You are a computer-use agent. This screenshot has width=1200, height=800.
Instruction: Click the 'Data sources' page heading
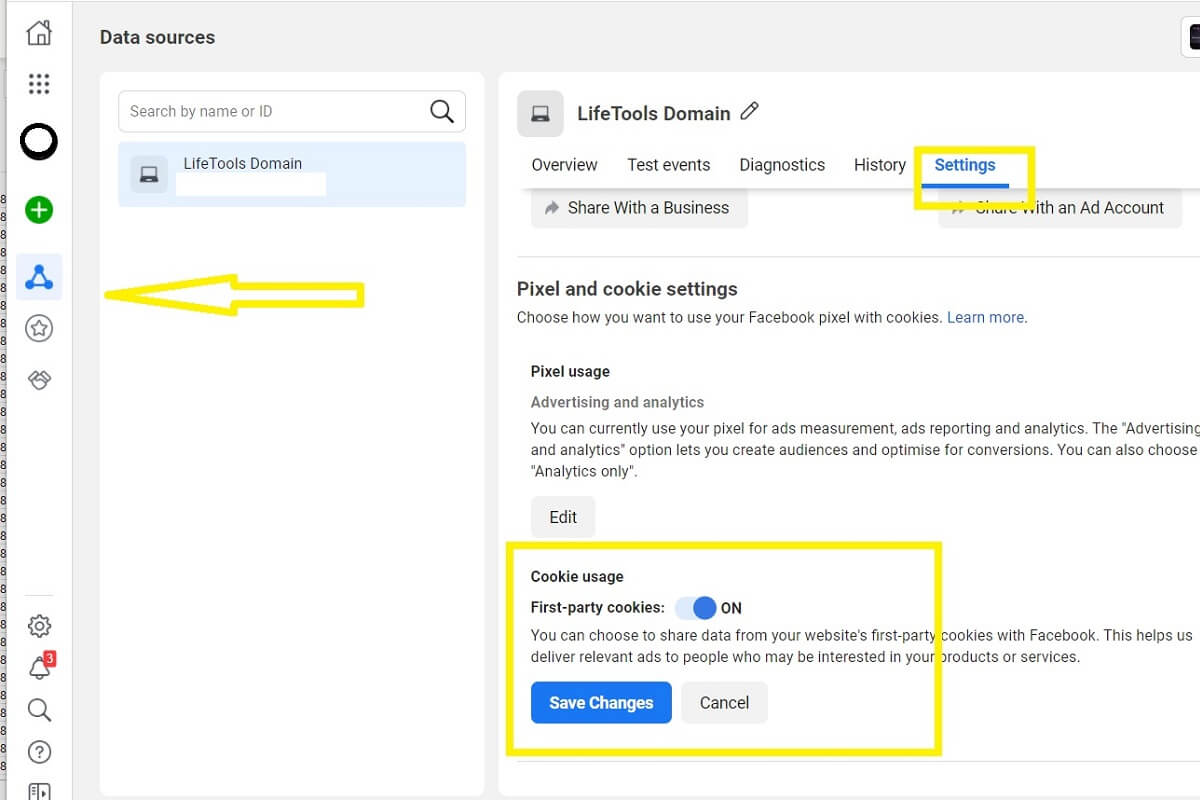click(x=157, y=37)
